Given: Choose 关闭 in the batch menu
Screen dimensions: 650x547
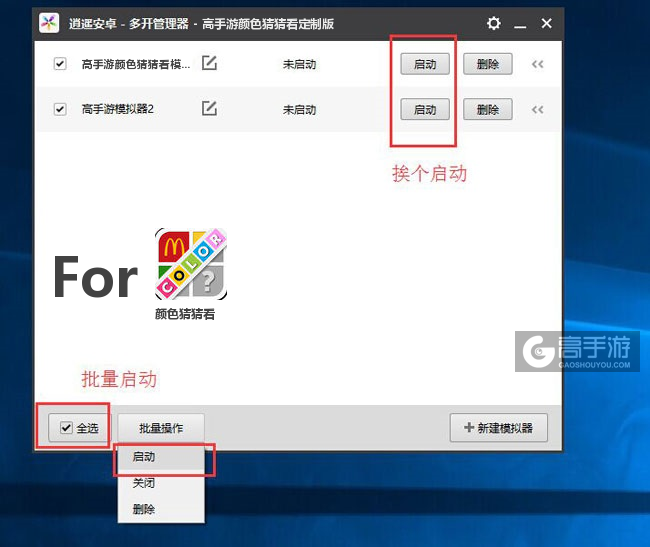Looking at the screenshot, I should point(161,483).
